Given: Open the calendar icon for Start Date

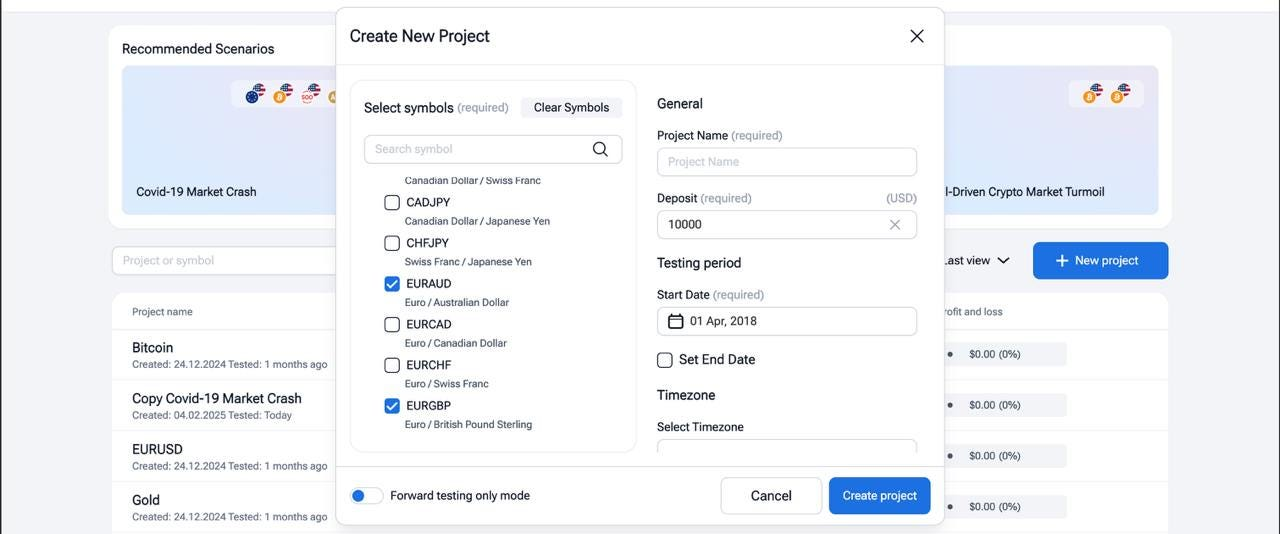Looking at the screenshot, I should 675,321.
